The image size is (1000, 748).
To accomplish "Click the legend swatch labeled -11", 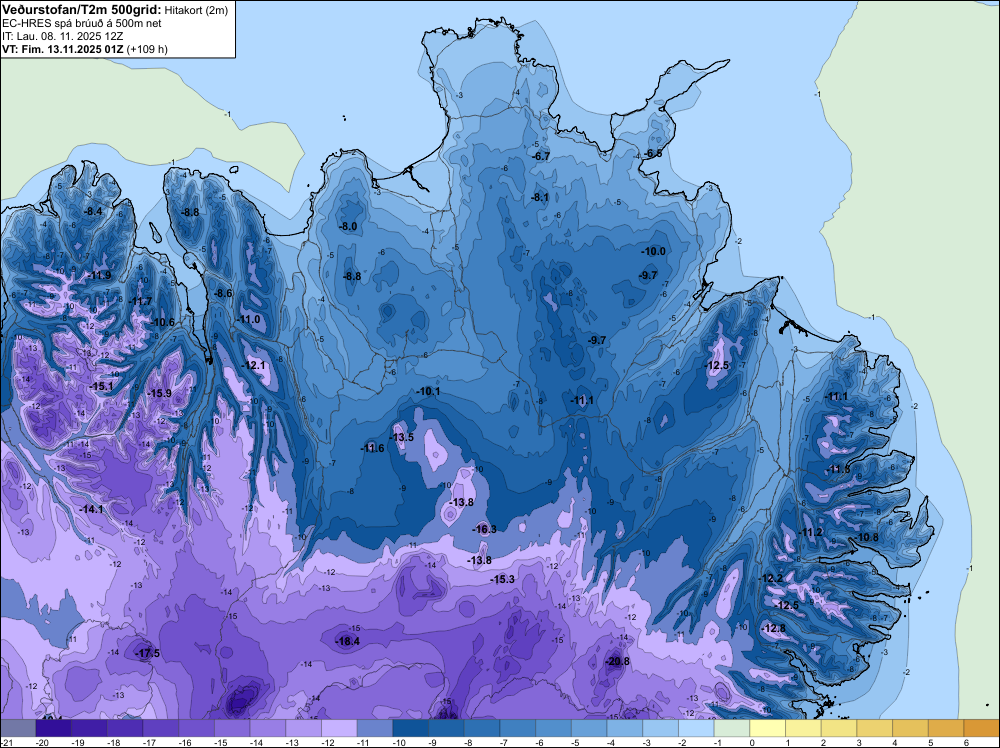I will [375, 728].
